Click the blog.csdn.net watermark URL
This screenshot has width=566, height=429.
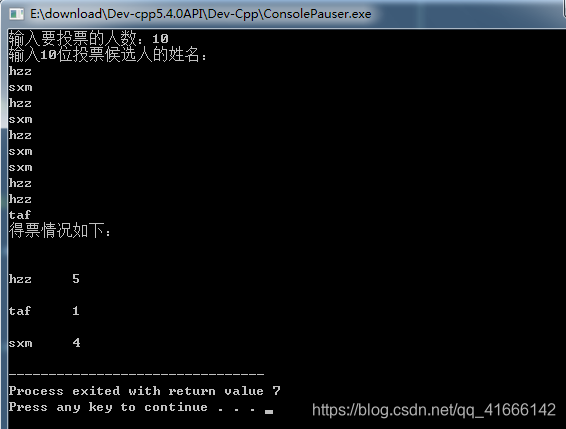434,410
